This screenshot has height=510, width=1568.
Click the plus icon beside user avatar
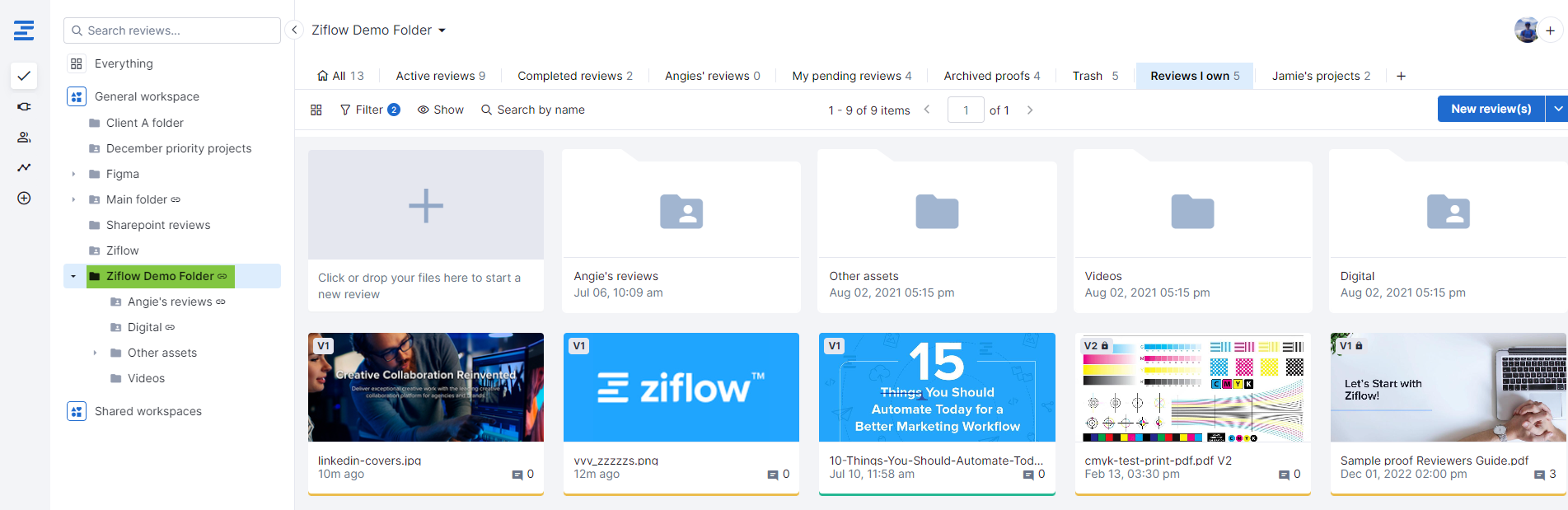point(1550,30)
